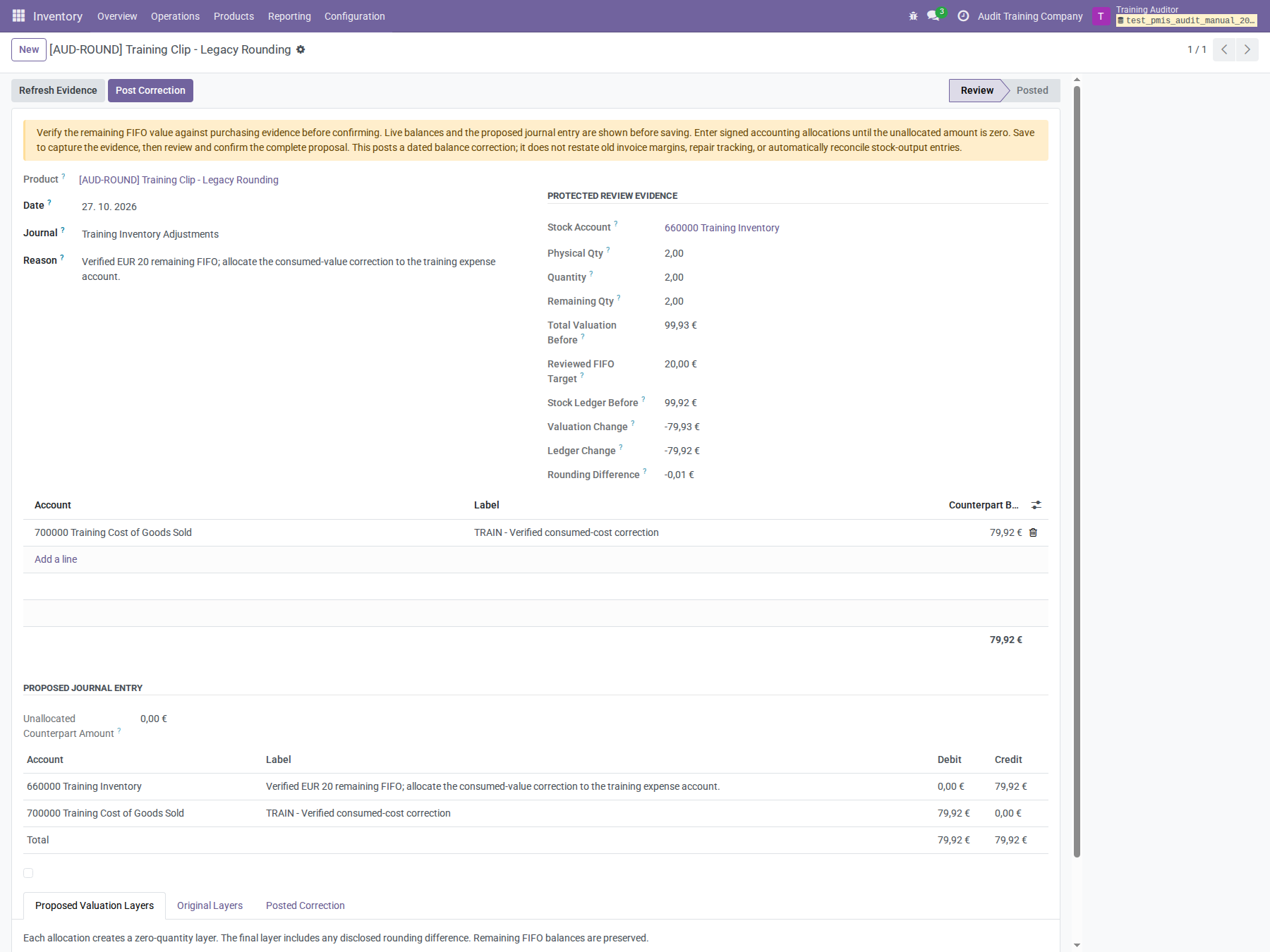The width and height of the screenshot is (1270, 952).
Task: Select the Posted status stage
Action: (1032, 90)
